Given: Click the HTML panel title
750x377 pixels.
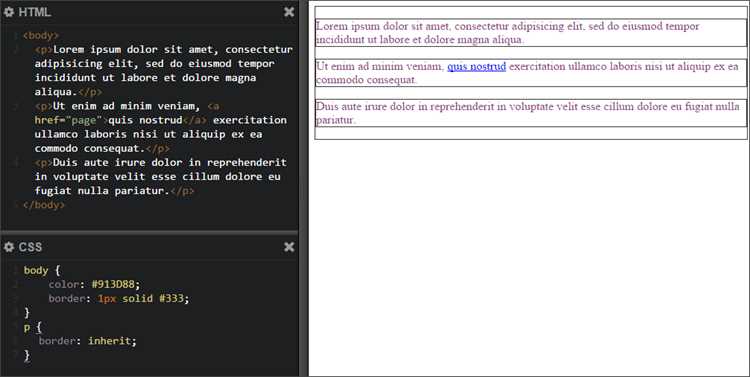Looking at the screenshot, I should [34, 12].
